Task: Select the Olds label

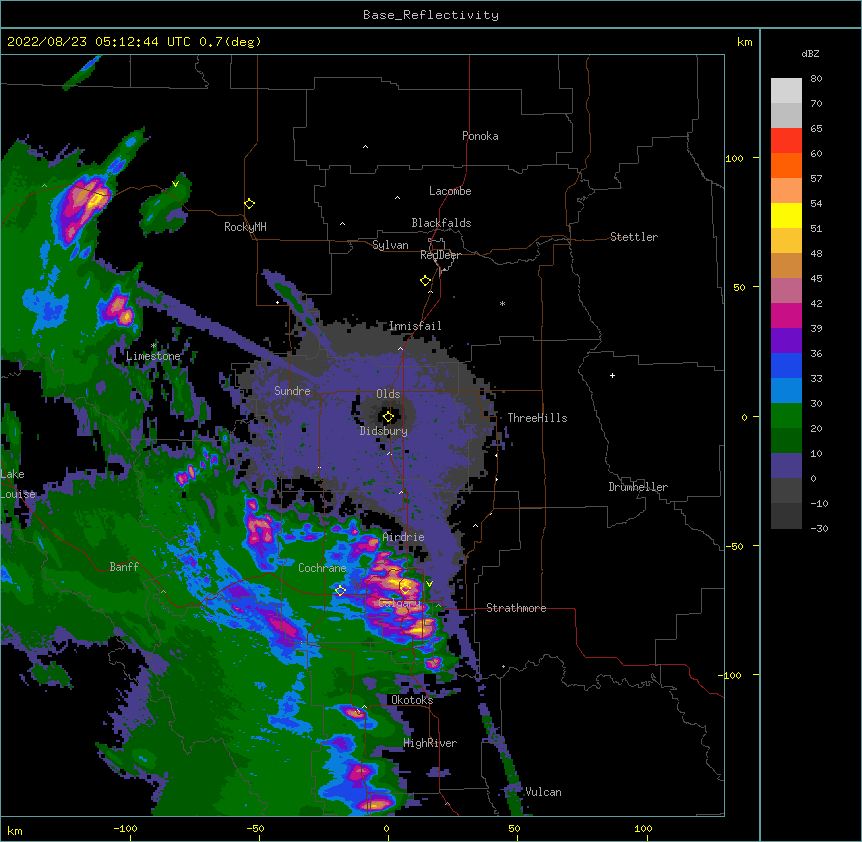Action: 388,394
